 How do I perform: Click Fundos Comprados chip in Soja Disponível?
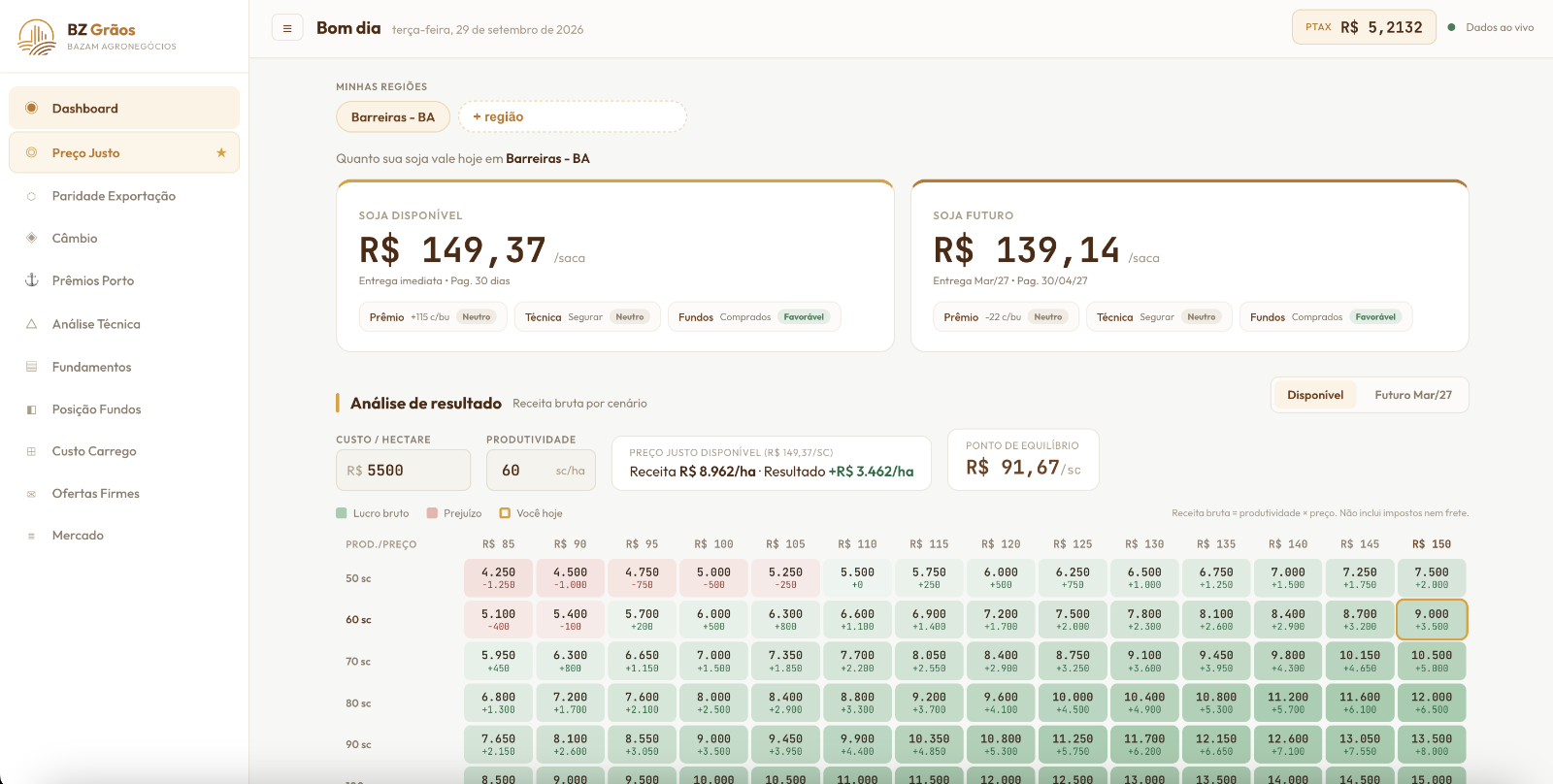tap(754, 317)
